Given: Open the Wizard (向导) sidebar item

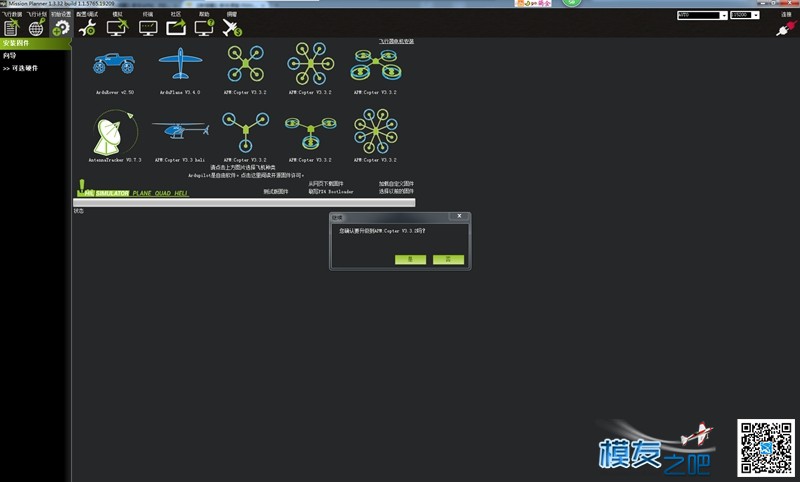Looking at the screenshot, I should [10, 56].
